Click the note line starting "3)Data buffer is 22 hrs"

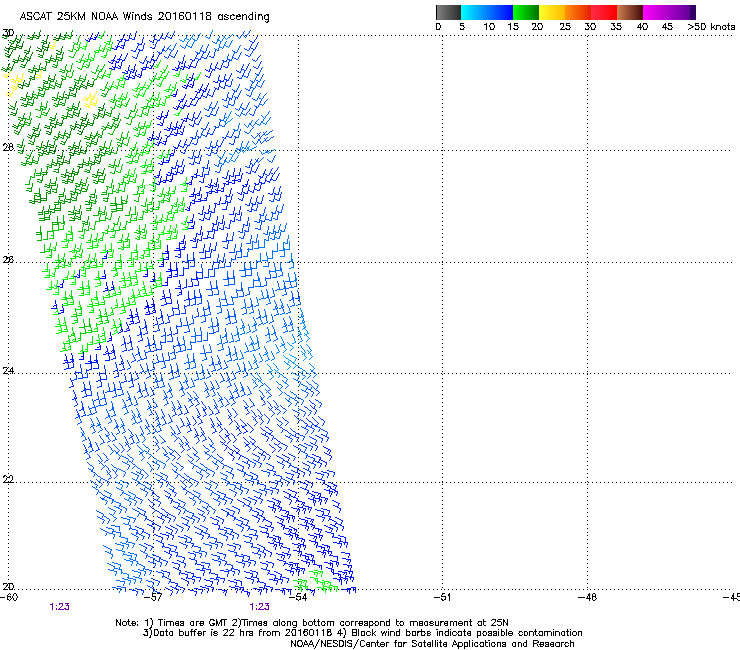pyautogui.click(x=362, y=633)
